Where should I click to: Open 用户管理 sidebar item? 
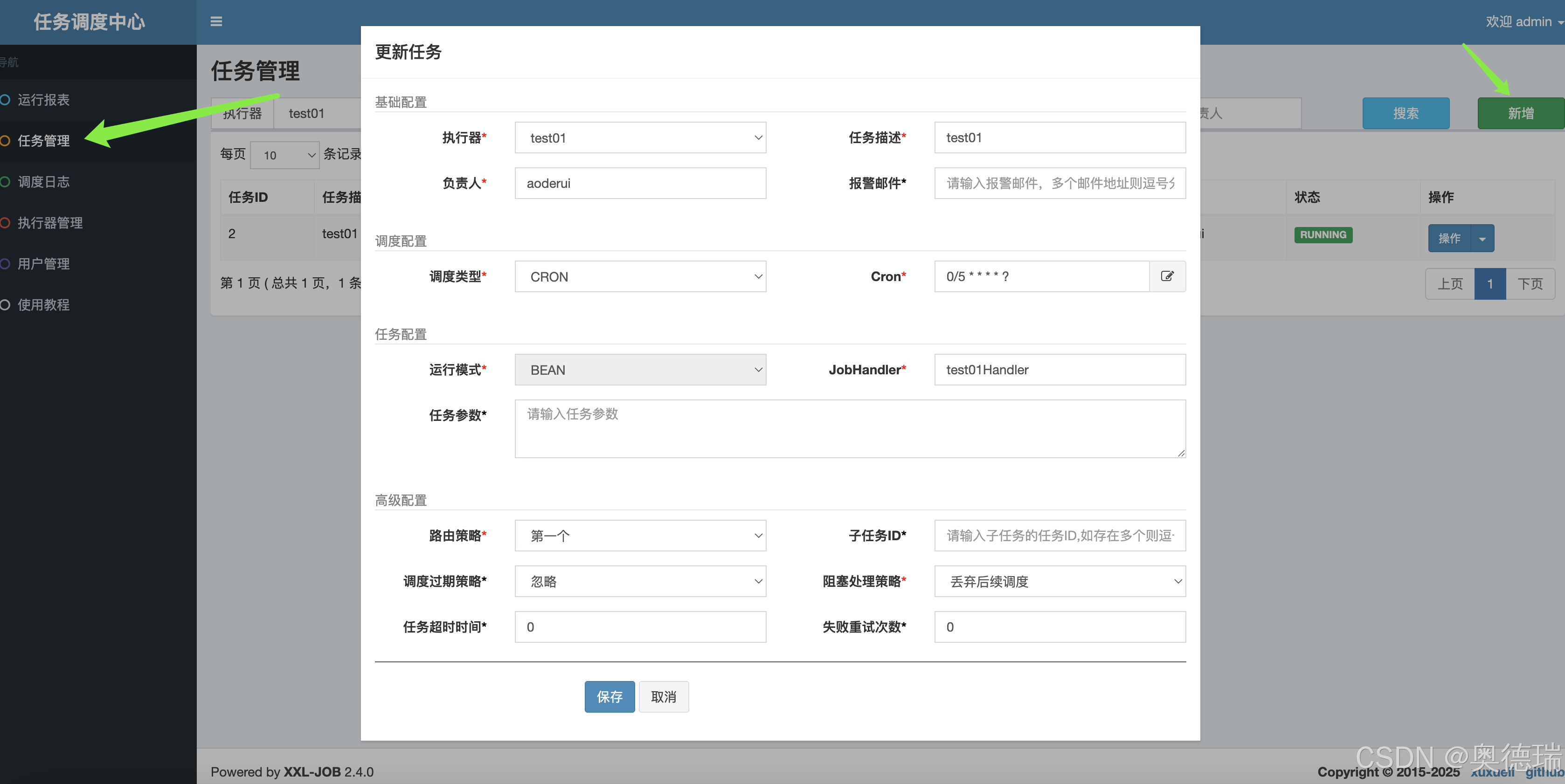(43, 263)
